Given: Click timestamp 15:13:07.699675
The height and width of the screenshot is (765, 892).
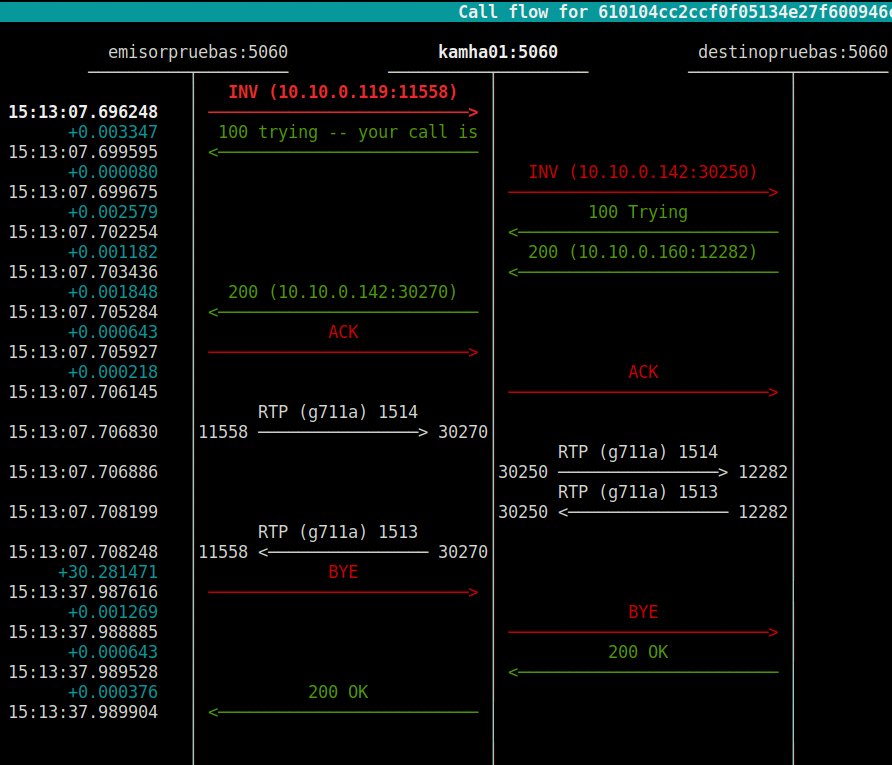Looking at the screenshot, I should coord(83,192).
